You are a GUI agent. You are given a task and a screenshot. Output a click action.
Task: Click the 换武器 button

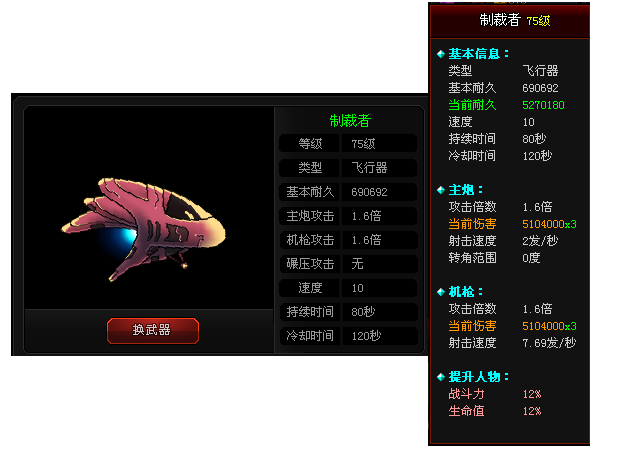153,330
